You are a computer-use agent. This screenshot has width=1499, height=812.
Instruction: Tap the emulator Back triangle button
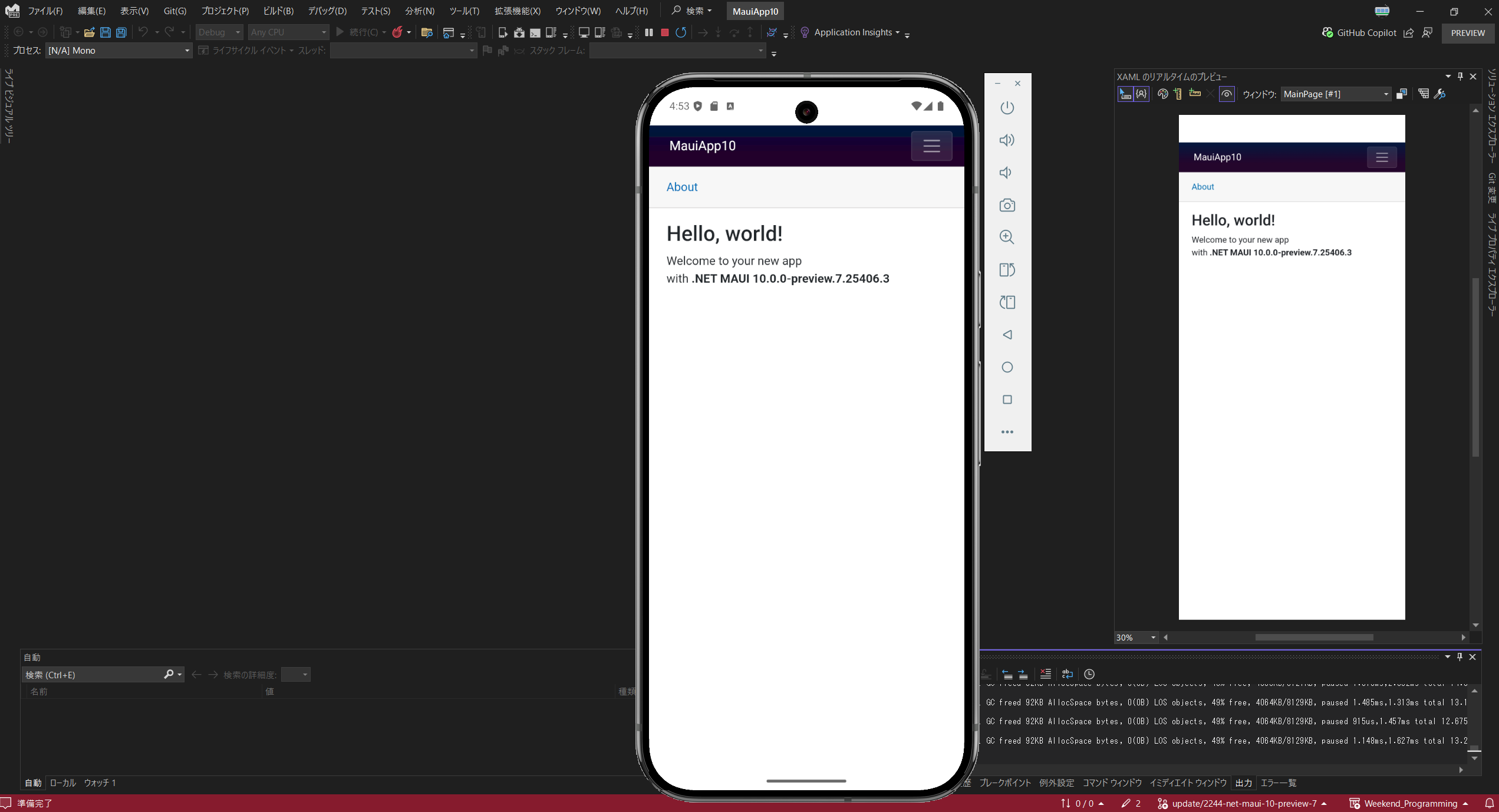click(x=1007, y=335)
